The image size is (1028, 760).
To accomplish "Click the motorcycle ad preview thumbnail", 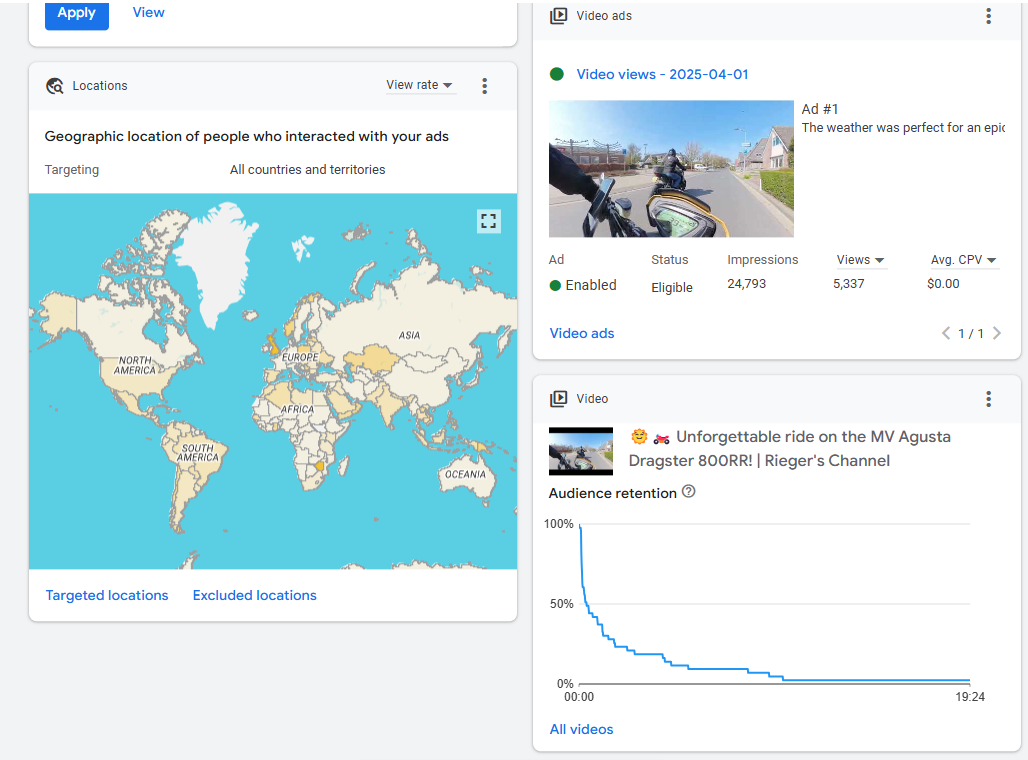I will pyautogui.click(x=671, y=168).
